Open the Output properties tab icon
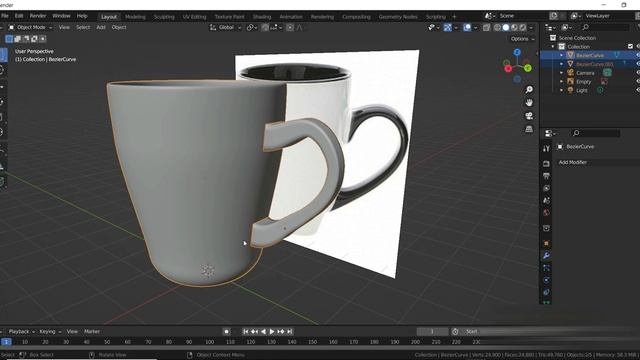The width and height of the screenshot is (640, 360). 547,176
